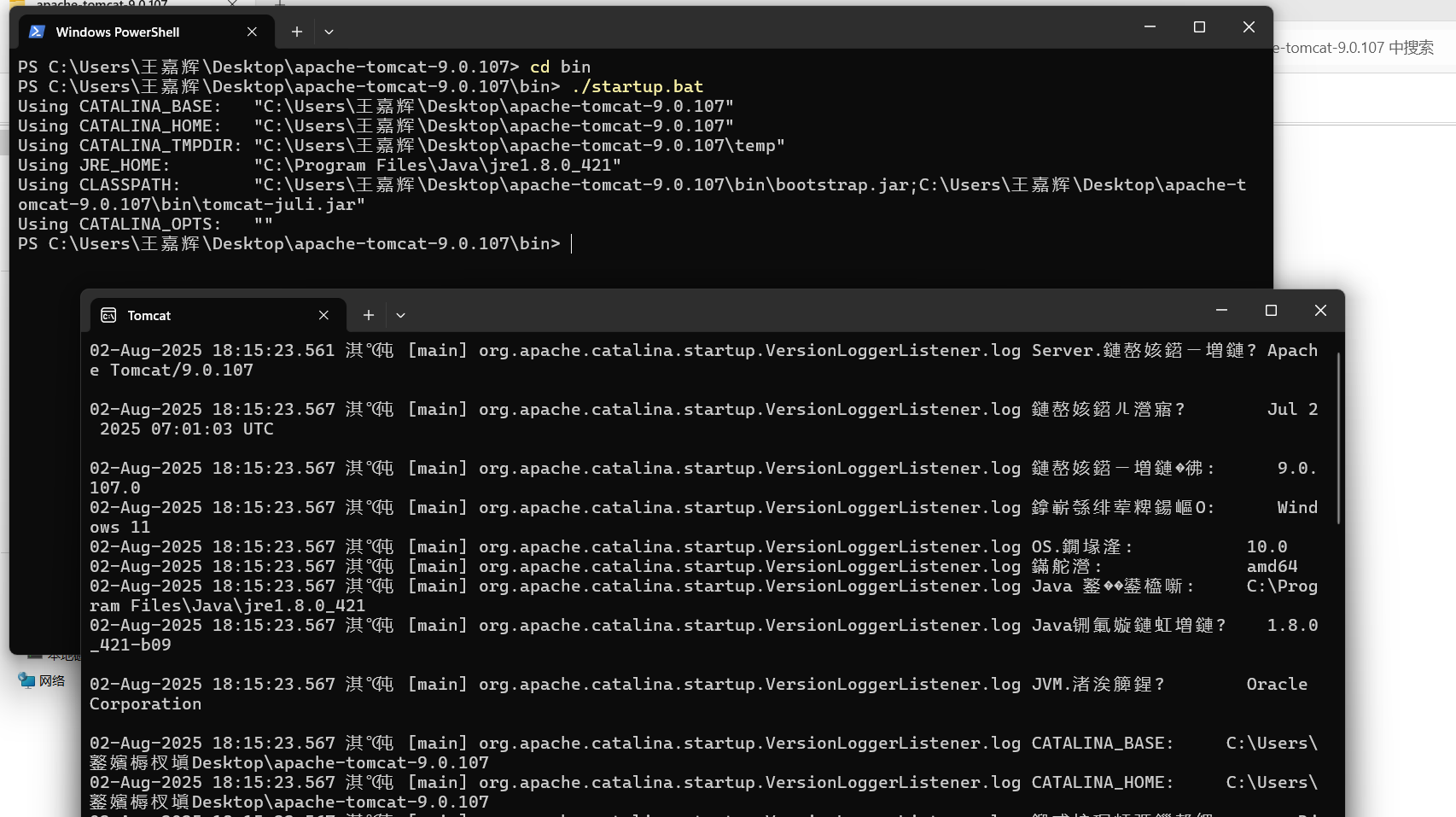
Task: Select the Tomcat tab
Action: click(218, 315)
